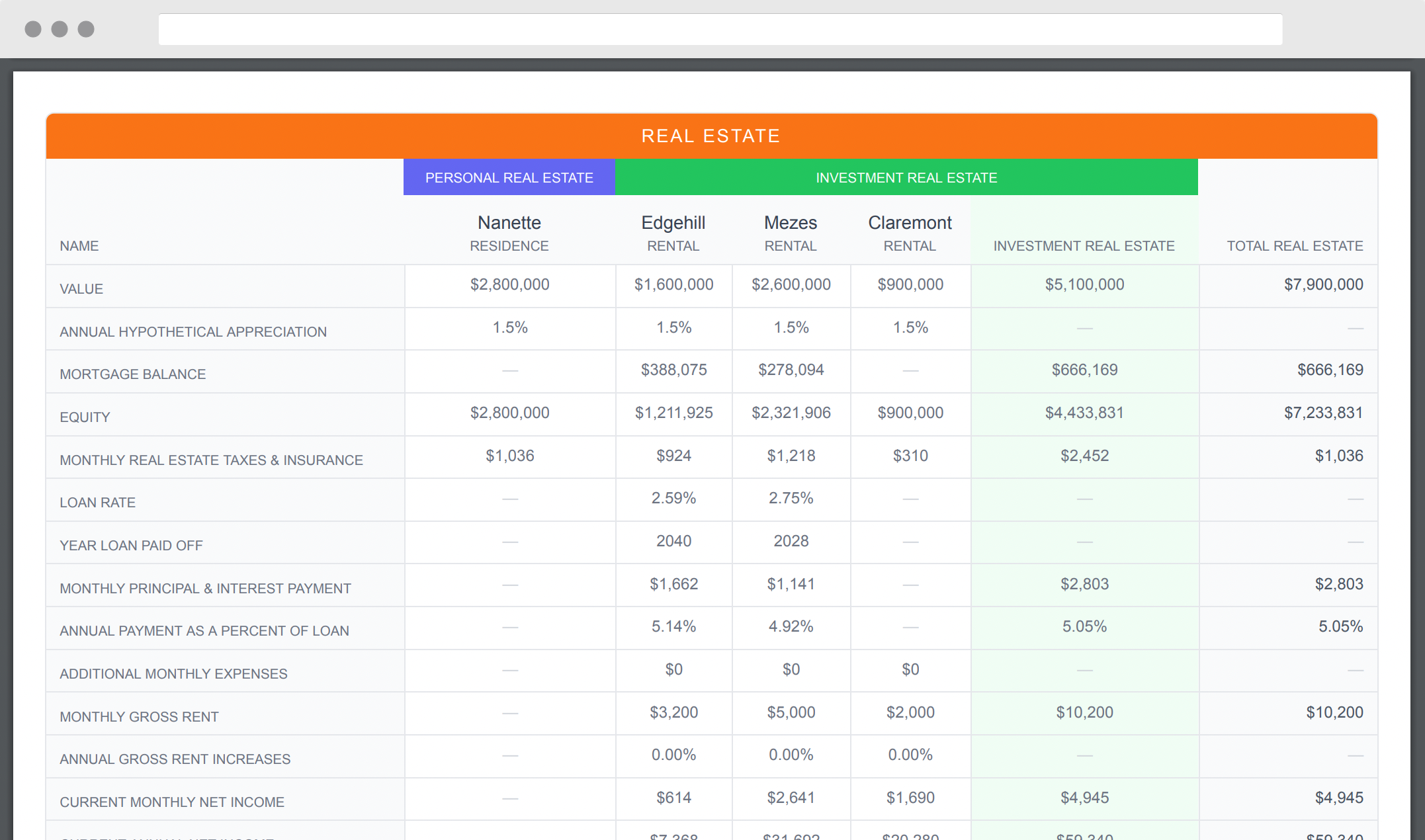1425x840 pixels.
Task: Click investment total net income $4,945
Action: point(1084,798)
